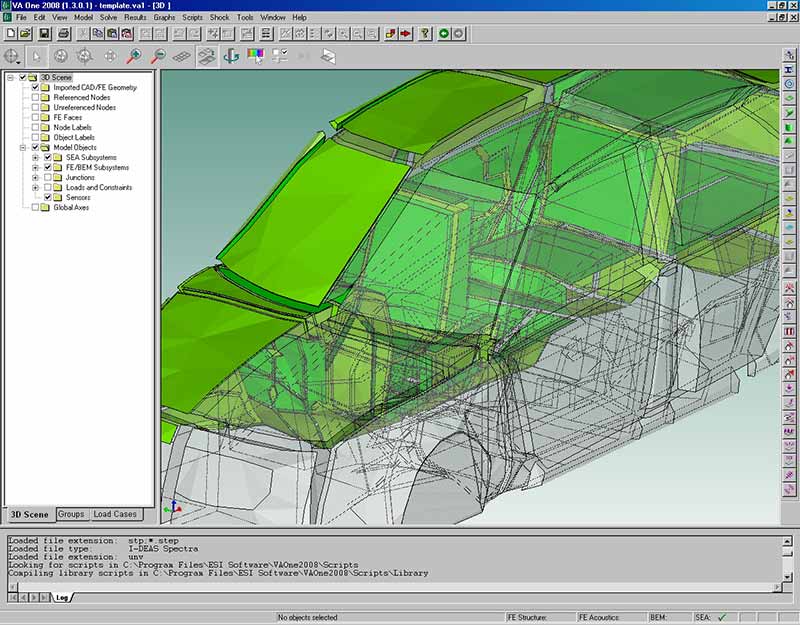Image resolution: width=800 pixels, height=625 pixels.
Task: Click the gray stop circle icon
Action: click(458, 34)
